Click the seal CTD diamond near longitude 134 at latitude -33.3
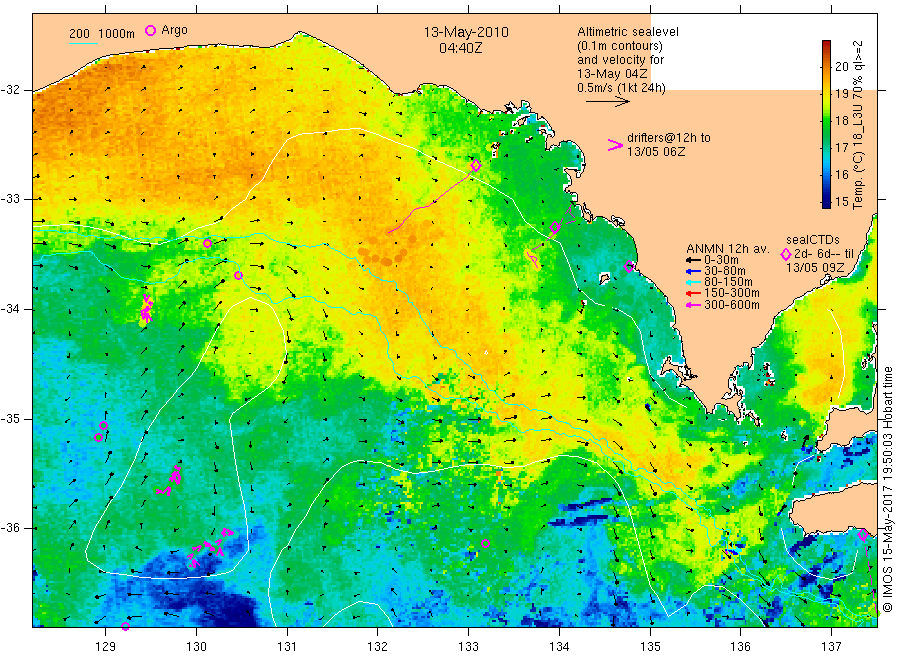 coord(554,227)
